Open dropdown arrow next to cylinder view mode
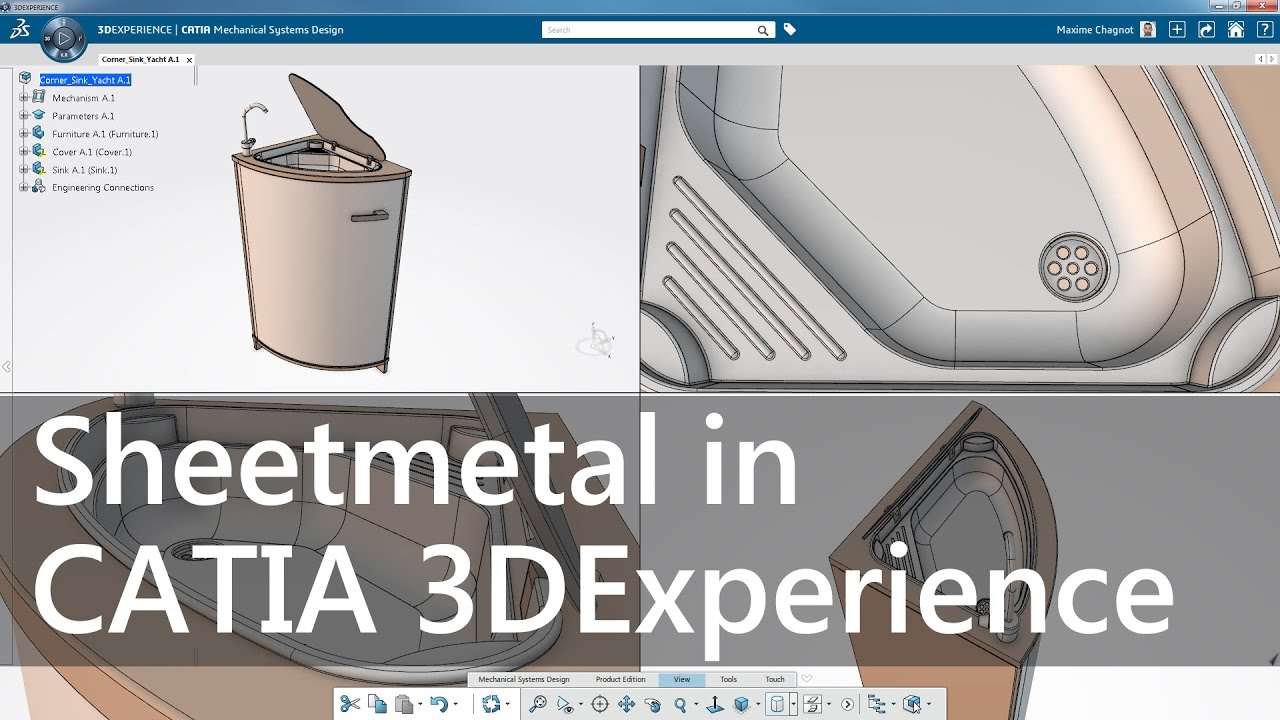The width and height of the screenshot is (1280, 720). 793,704
